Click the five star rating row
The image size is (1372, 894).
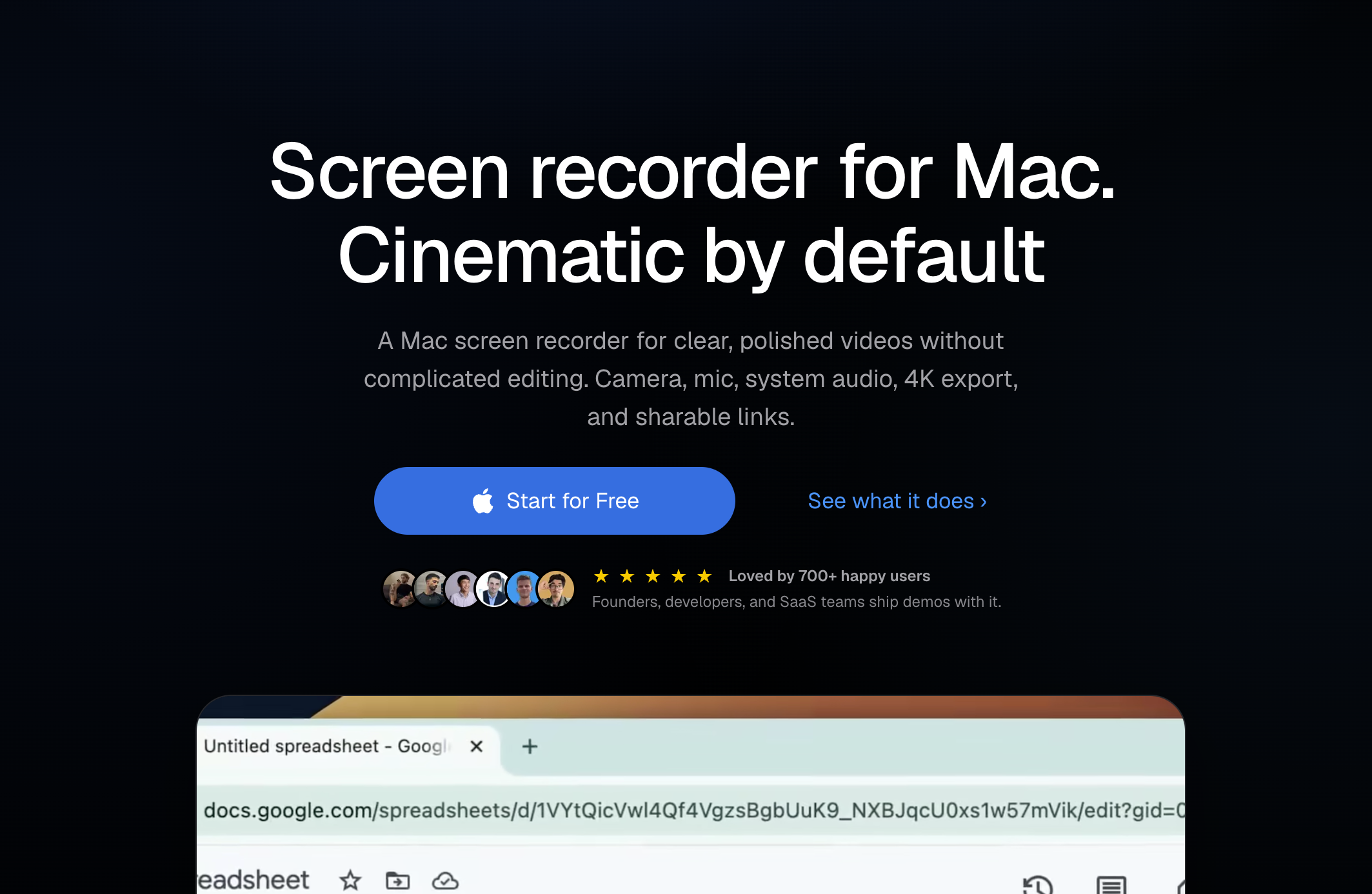click(653, 576)
